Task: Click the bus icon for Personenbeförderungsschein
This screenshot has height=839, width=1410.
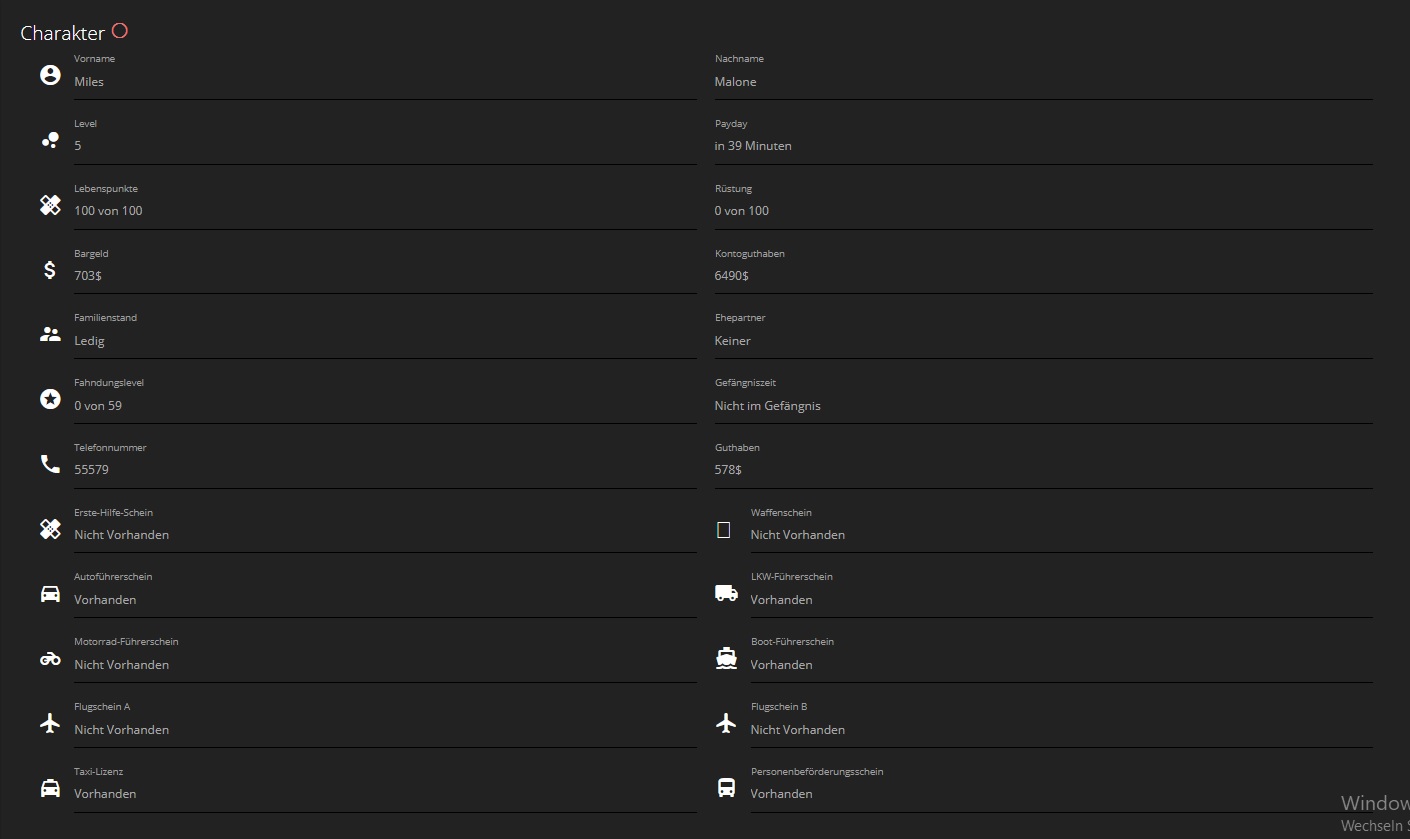Action: tap(726, 788)
